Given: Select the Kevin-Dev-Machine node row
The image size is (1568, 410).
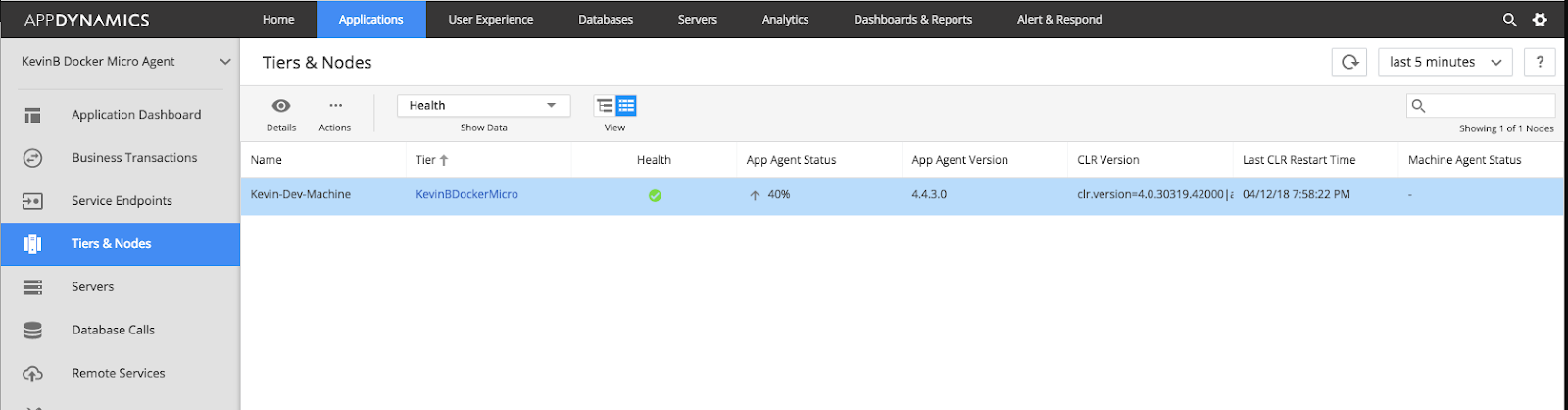Looking at the screenshot, I should point(902,195).
